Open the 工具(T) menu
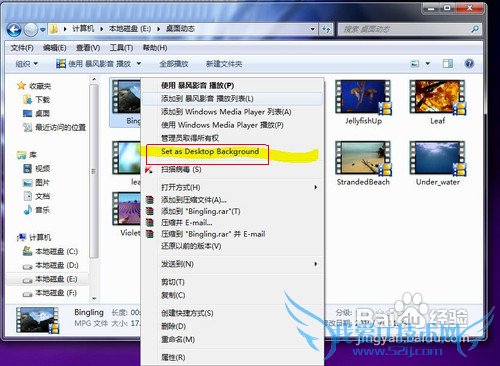Image resolution: width=500 pixels, height=366 pixels. pos(121,48)
